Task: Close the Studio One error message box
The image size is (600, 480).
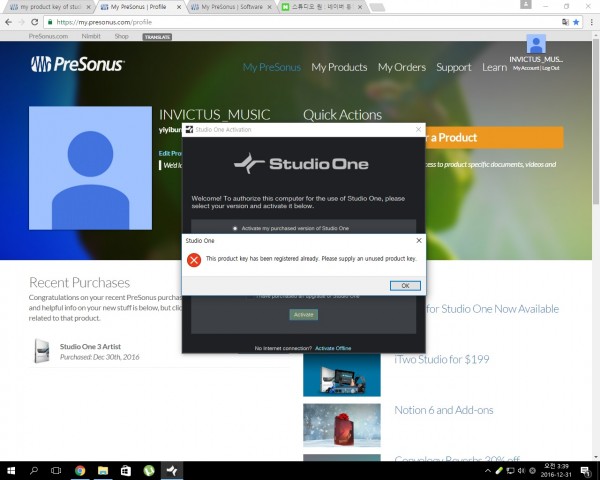Action: pos(418,241)
